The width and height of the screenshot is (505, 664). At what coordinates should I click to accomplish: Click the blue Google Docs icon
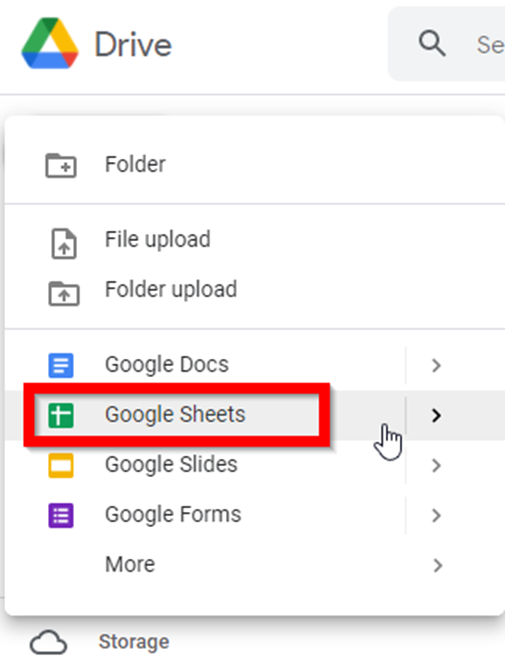(x=61, y=365)
